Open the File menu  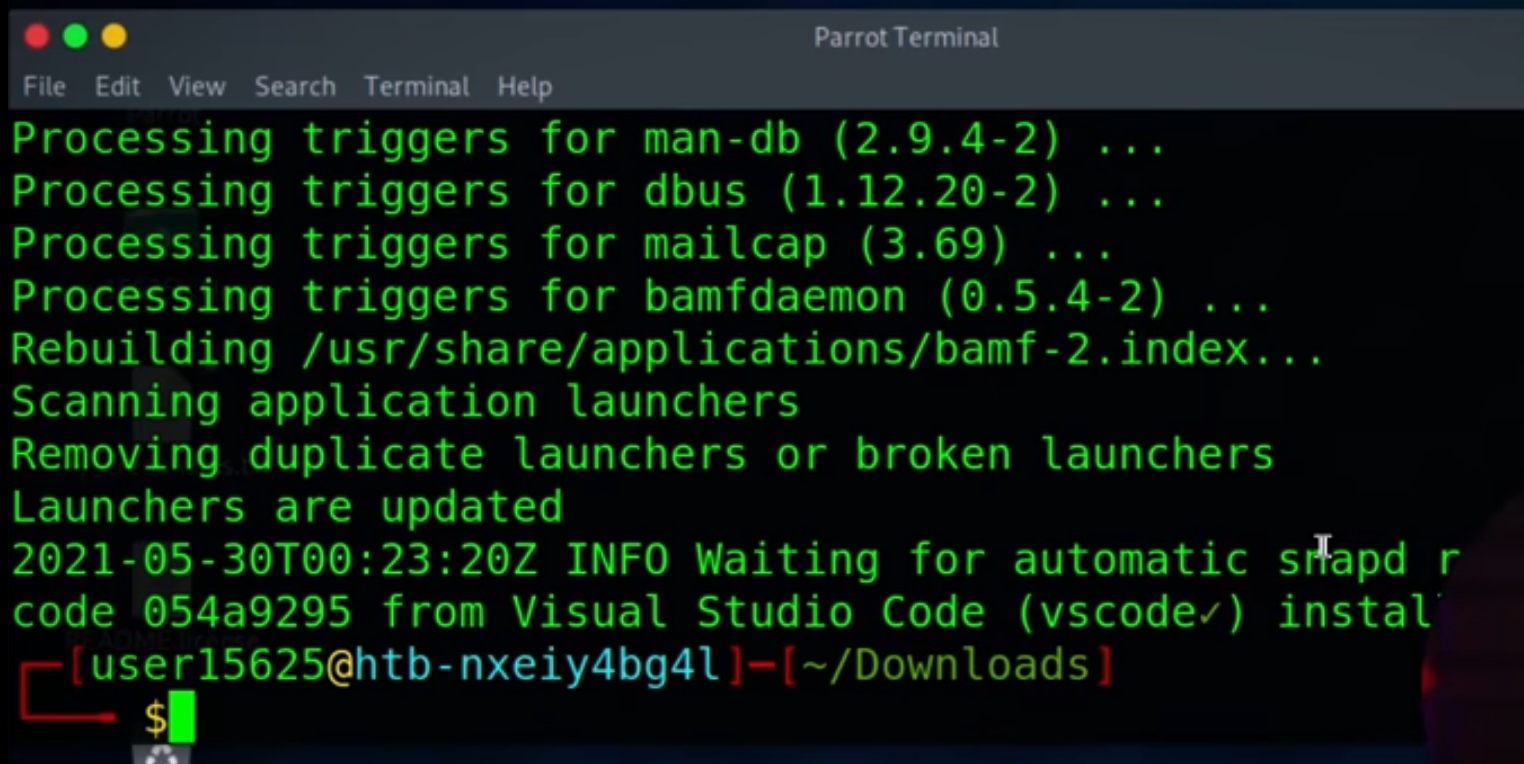click(44, 87)
